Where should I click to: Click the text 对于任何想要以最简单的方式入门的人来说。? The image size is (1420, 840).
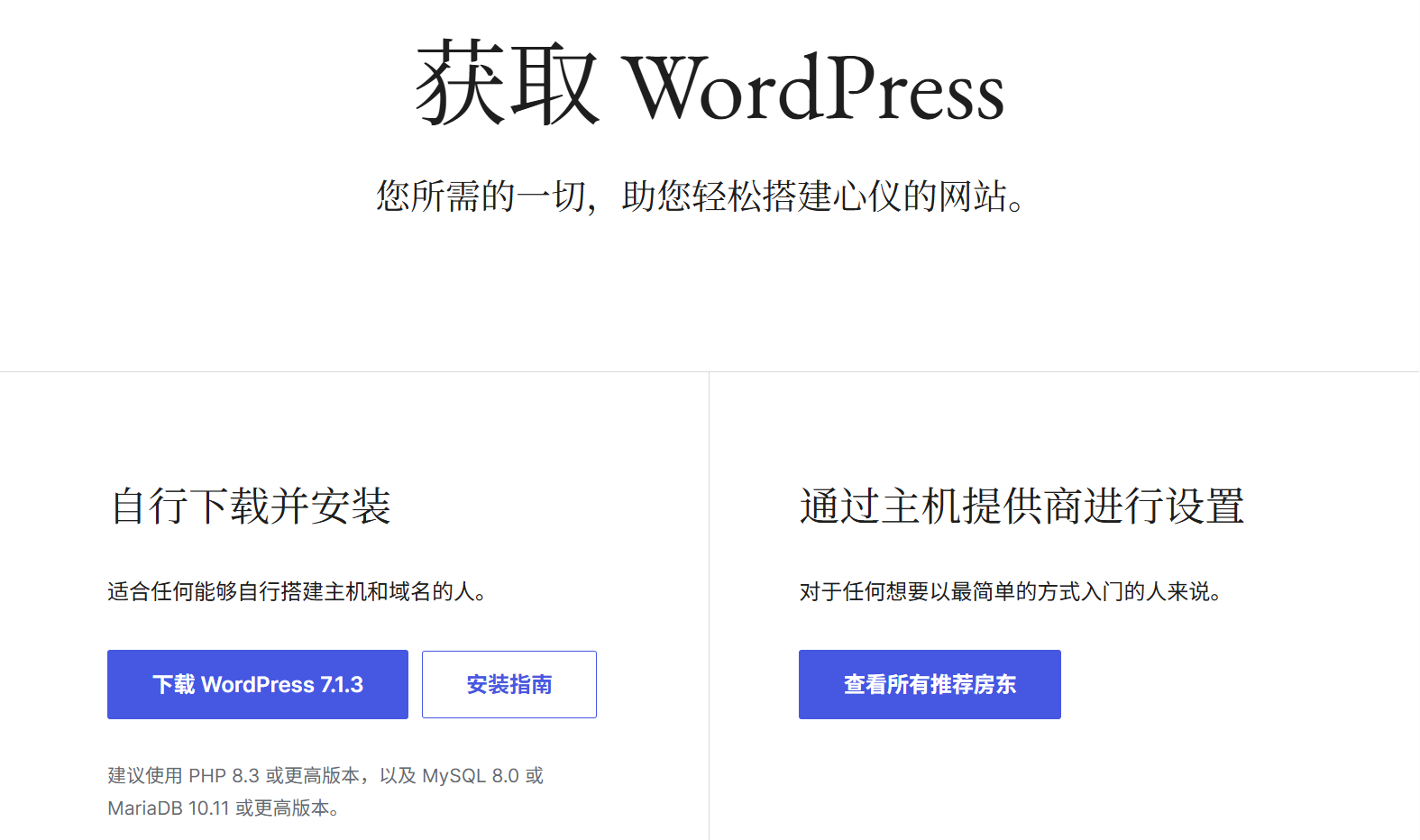[x=1011, y=591]
